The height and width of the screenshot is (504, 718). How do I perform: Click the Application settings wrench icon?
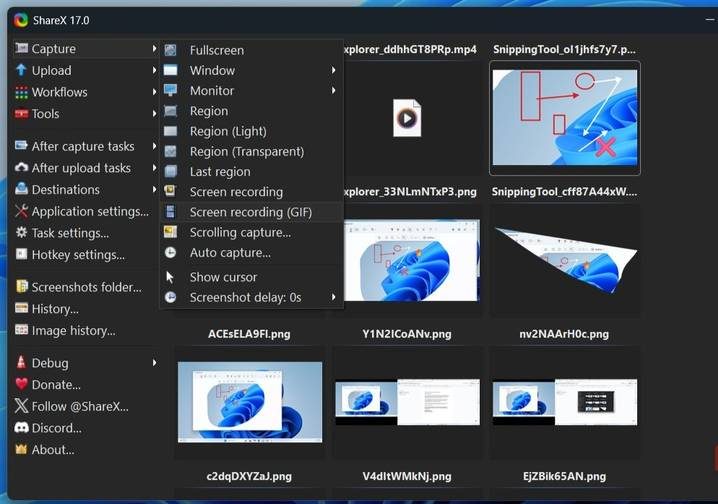21,211
